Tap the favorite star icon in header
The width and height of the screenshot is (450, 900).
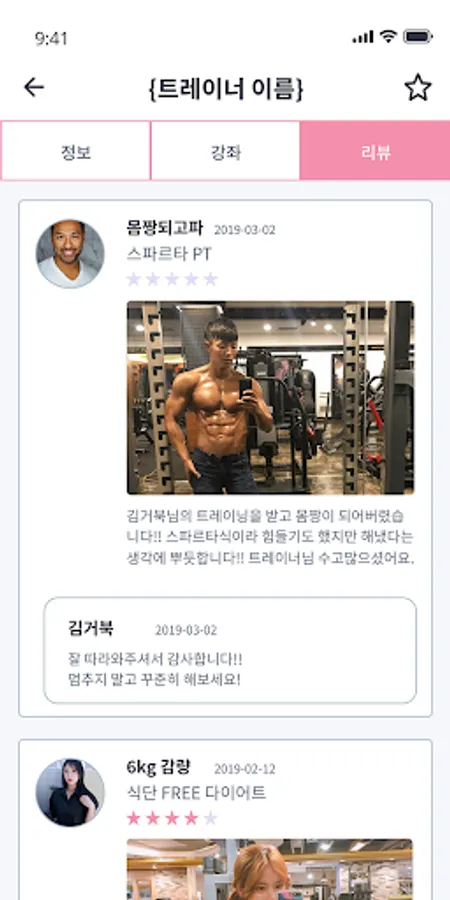pos(417,88)
